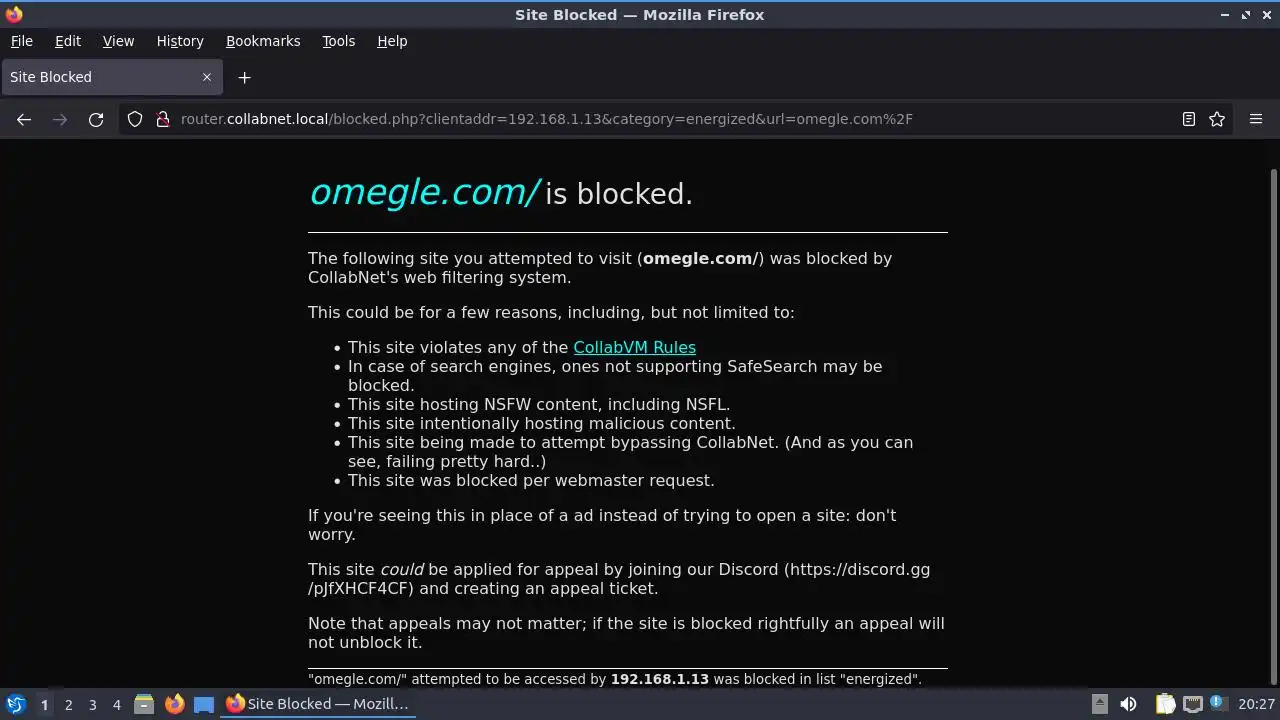Reload the blocked page
Screen dimensions: 1280x720
(96, 119)
